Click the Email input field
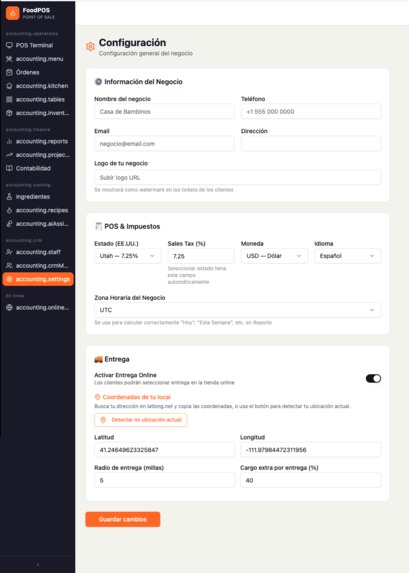Screen dimensions: 409x573 pos(164,144)
